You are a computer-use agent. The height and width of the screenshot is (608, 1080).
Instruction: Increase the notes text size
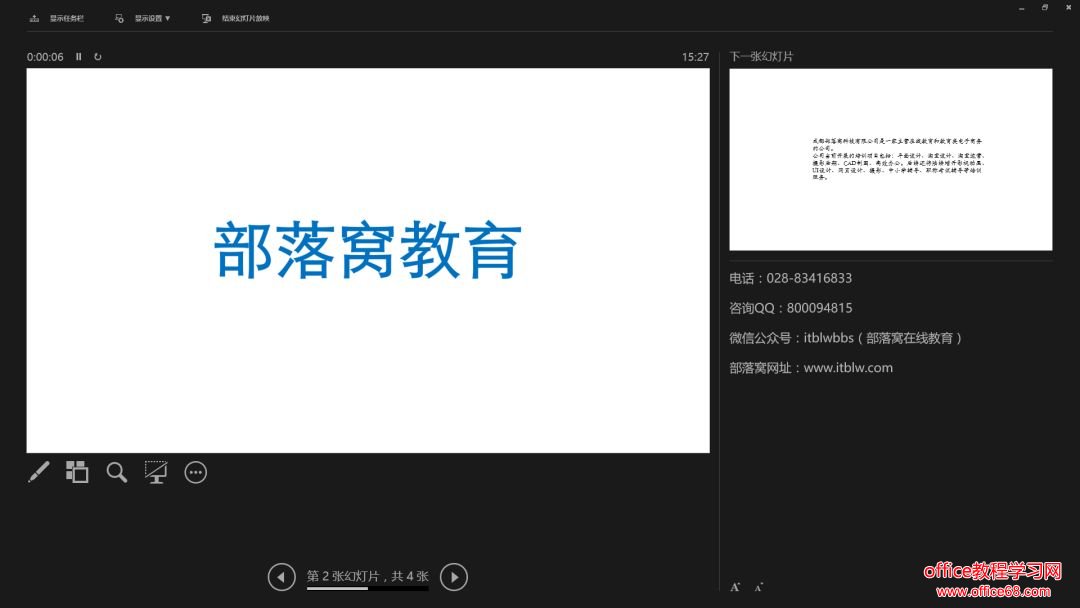click(736, 587)
